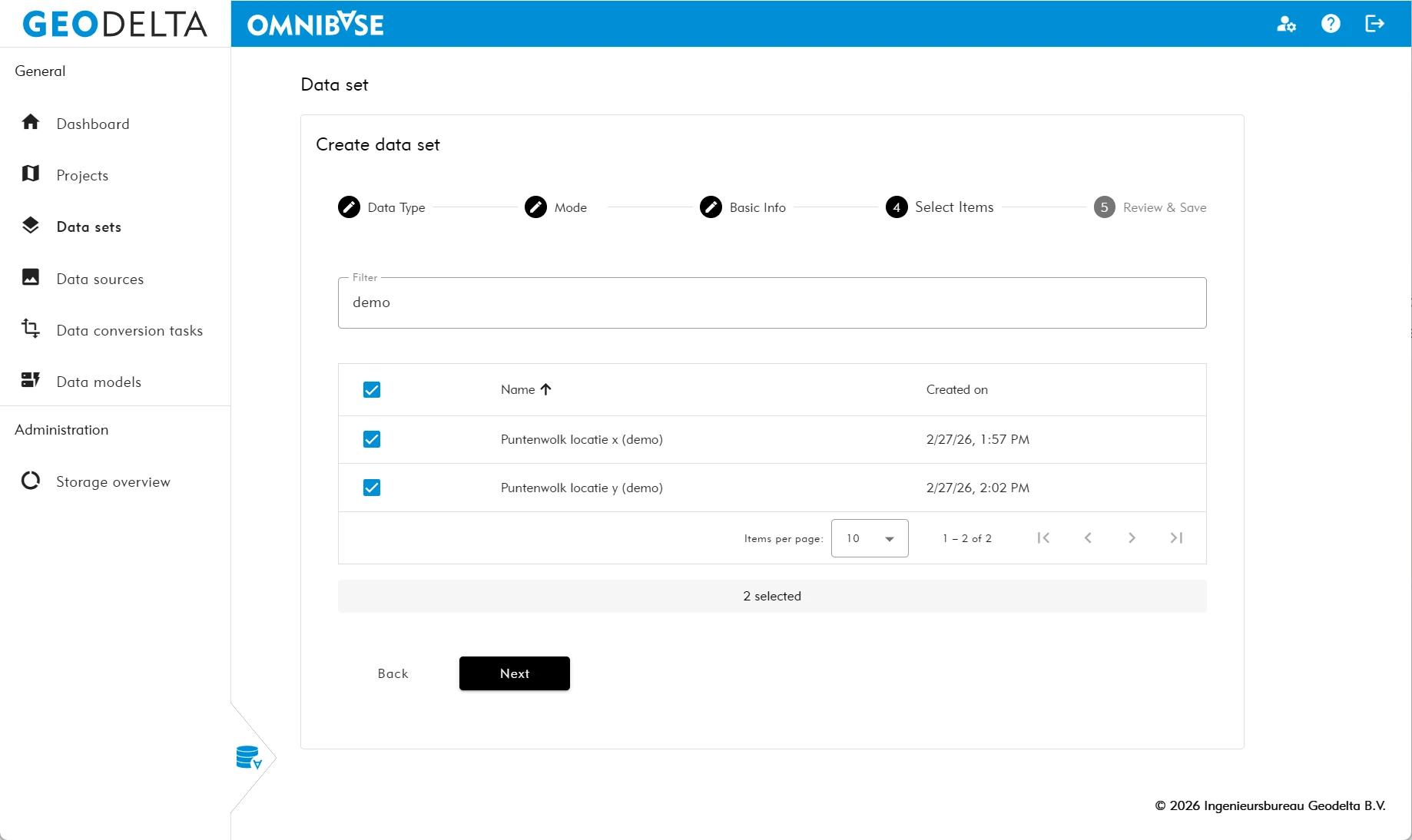Viewport: 1412px width, 840px height.
Task: Sort by Name column arrow
Action: pyautogui.click(x=546, y=389)
